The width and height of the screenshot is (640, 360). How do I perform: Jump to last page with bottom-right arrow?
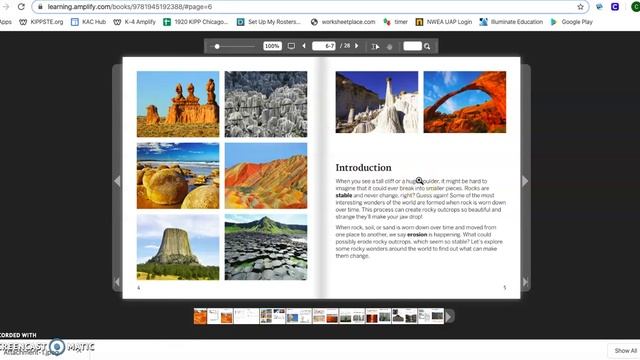pyautogui.click(x=525, y=282)
